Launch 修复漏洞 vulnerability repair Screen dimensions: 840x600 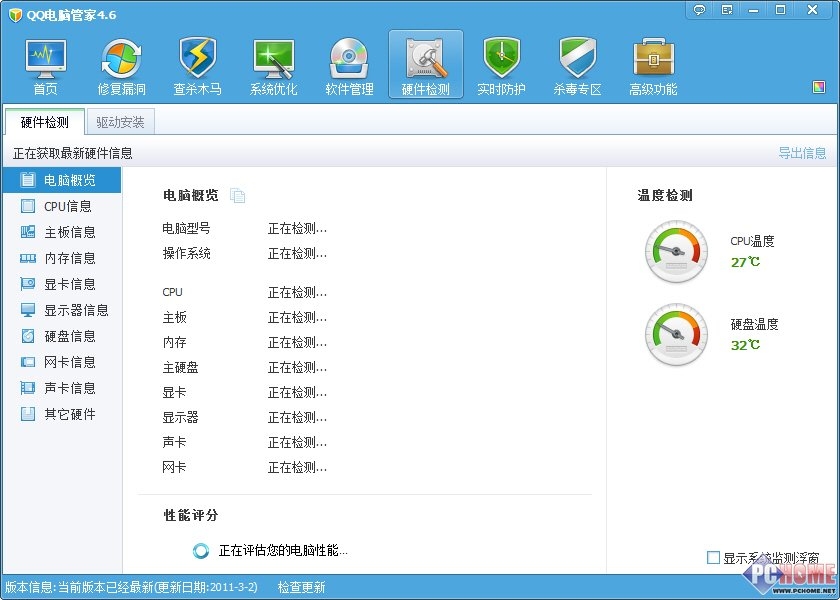pyautogui.click(x=120, y=64)
